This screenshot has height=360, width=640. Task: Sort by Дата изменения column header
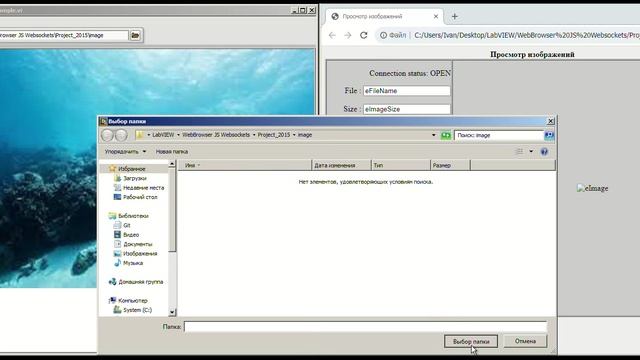pos(341,165)
